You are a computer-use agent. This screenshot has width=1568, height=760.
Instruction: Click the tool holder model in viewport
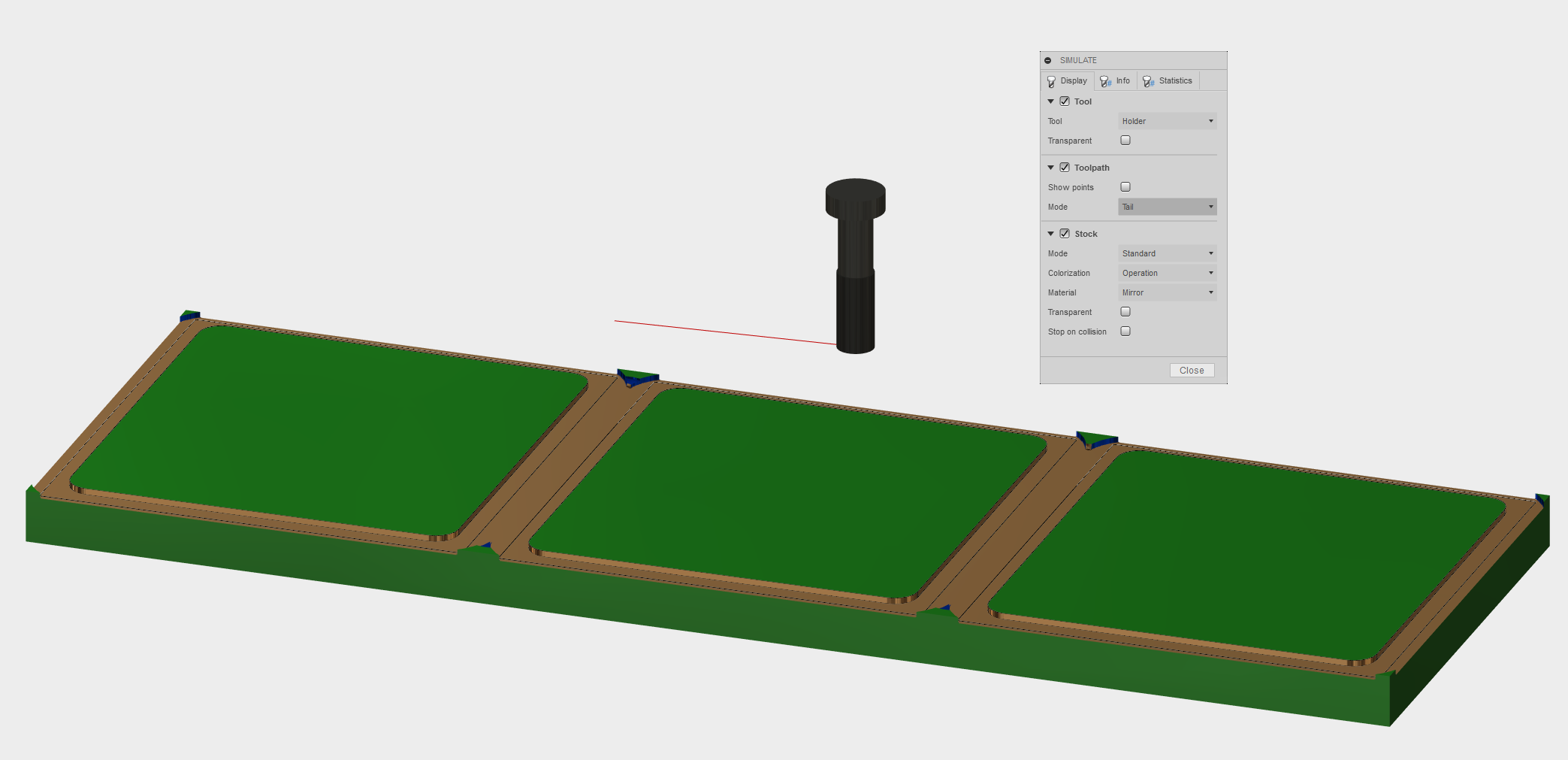click(855, 265)
